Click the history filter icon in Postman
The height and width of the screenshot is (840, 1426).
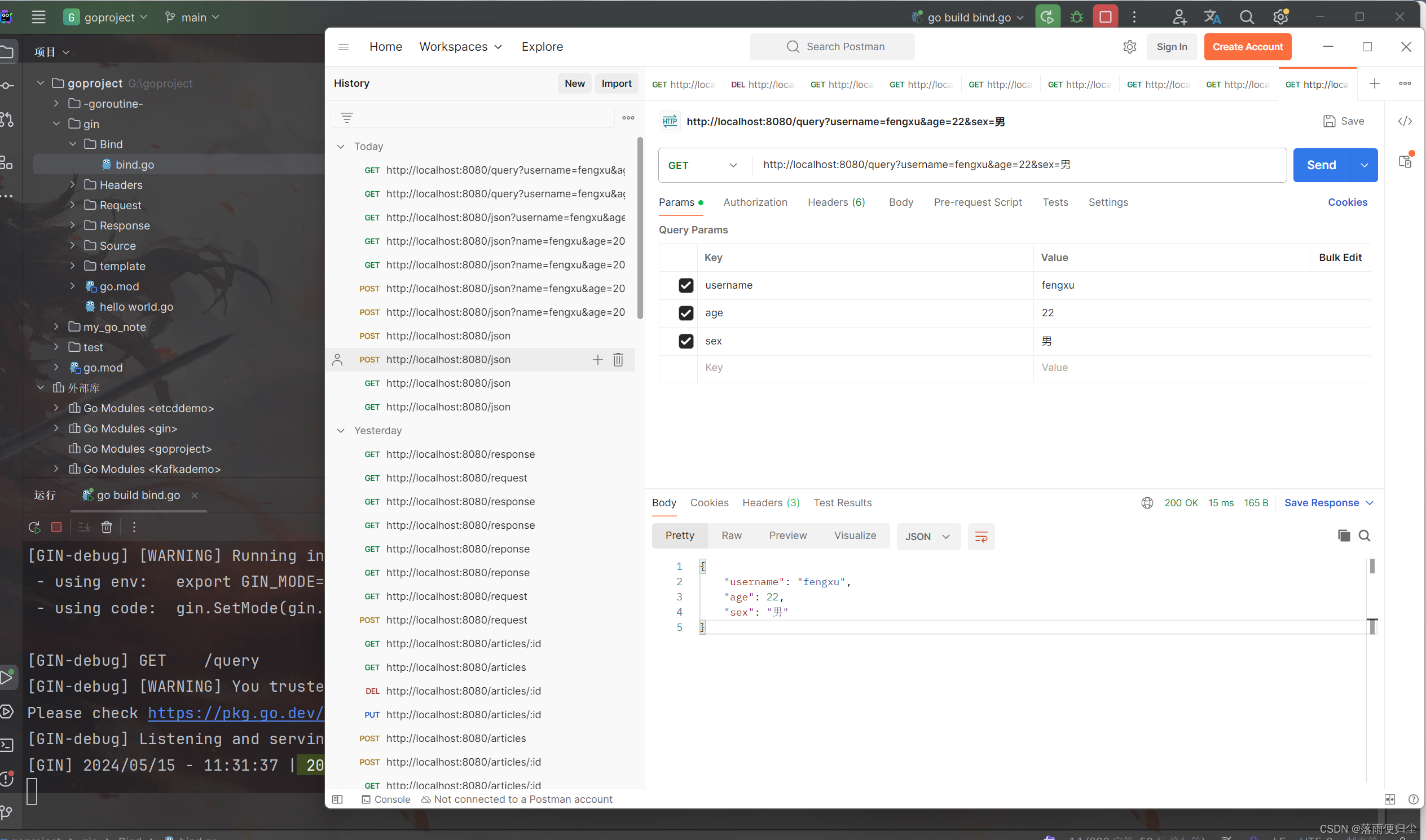(x=346, y=118)
